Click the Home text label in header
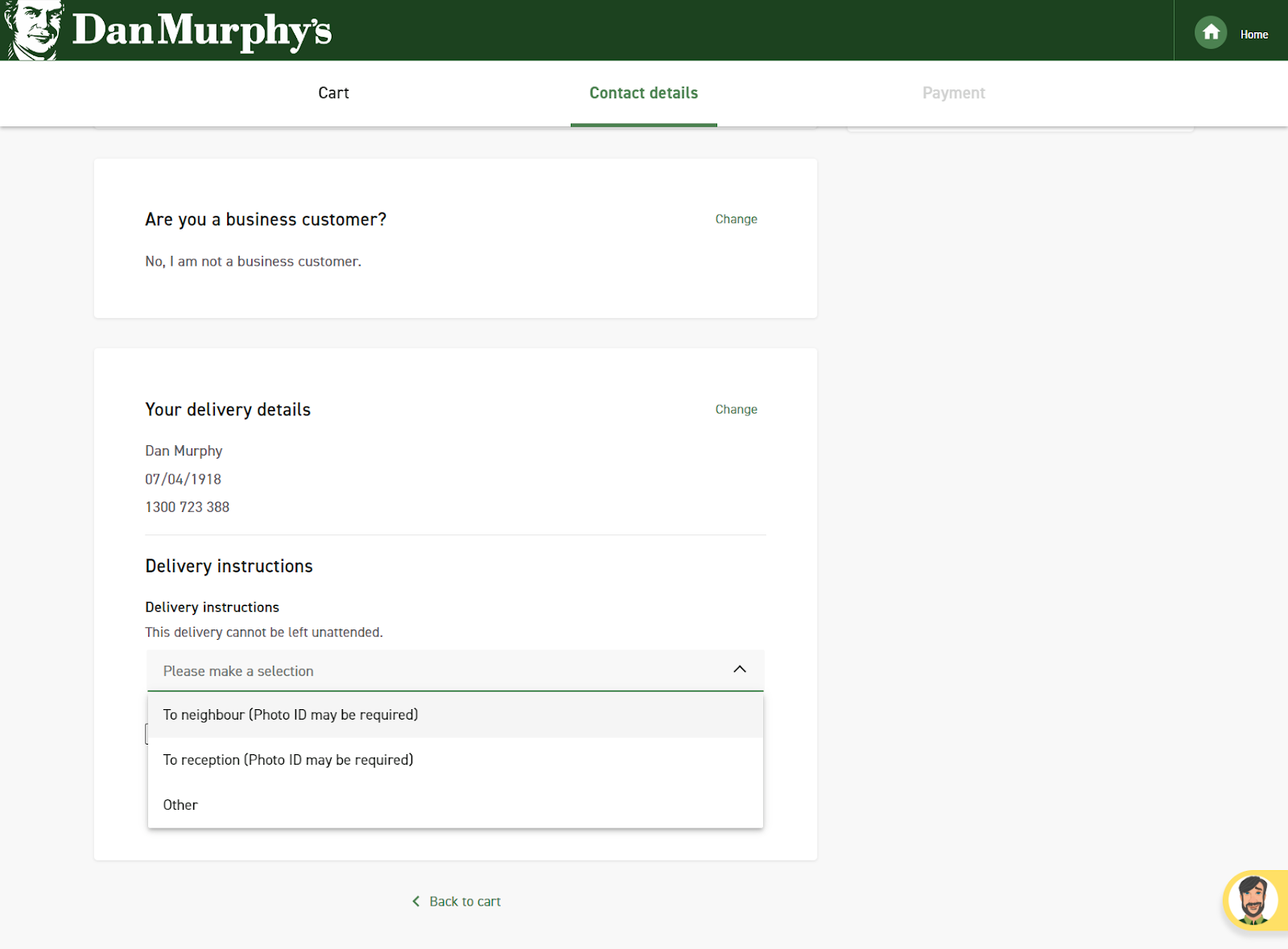Viewport: 1288px width, 949px height. point(1253,35)
